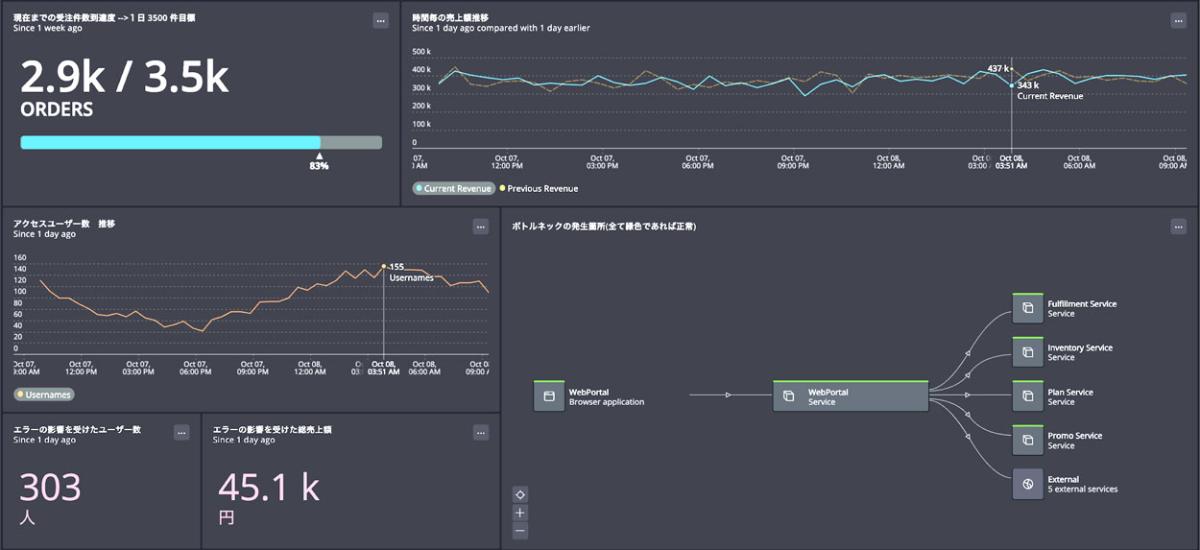Open options menu for affected users widget
This screenshot has height=550, width=1200.
click(x=181, y=433)
